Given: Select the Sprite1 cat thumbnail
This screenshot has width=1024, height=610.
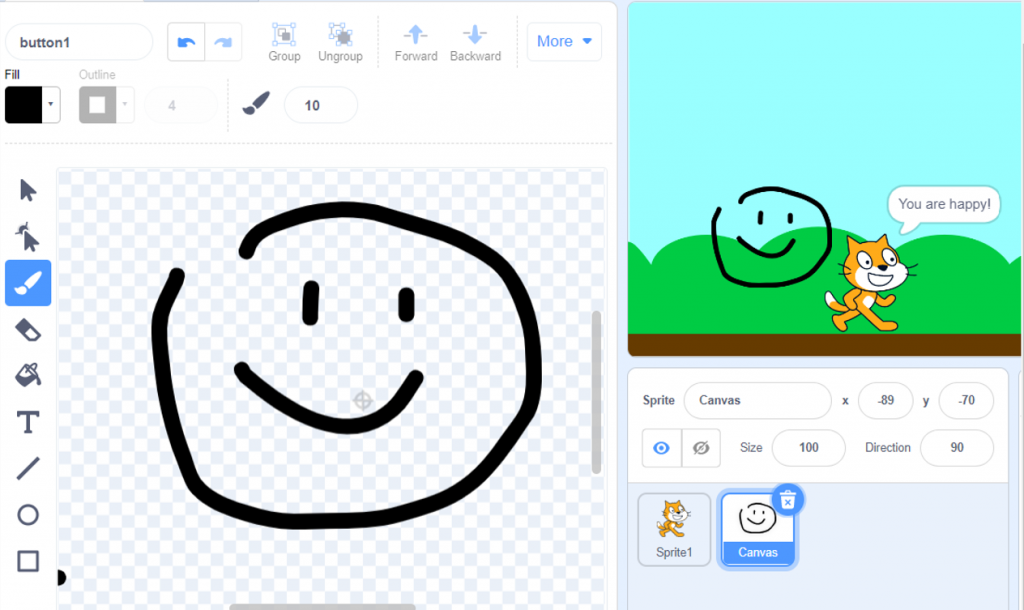Looking at the screenshot, I should click(674, 530).
